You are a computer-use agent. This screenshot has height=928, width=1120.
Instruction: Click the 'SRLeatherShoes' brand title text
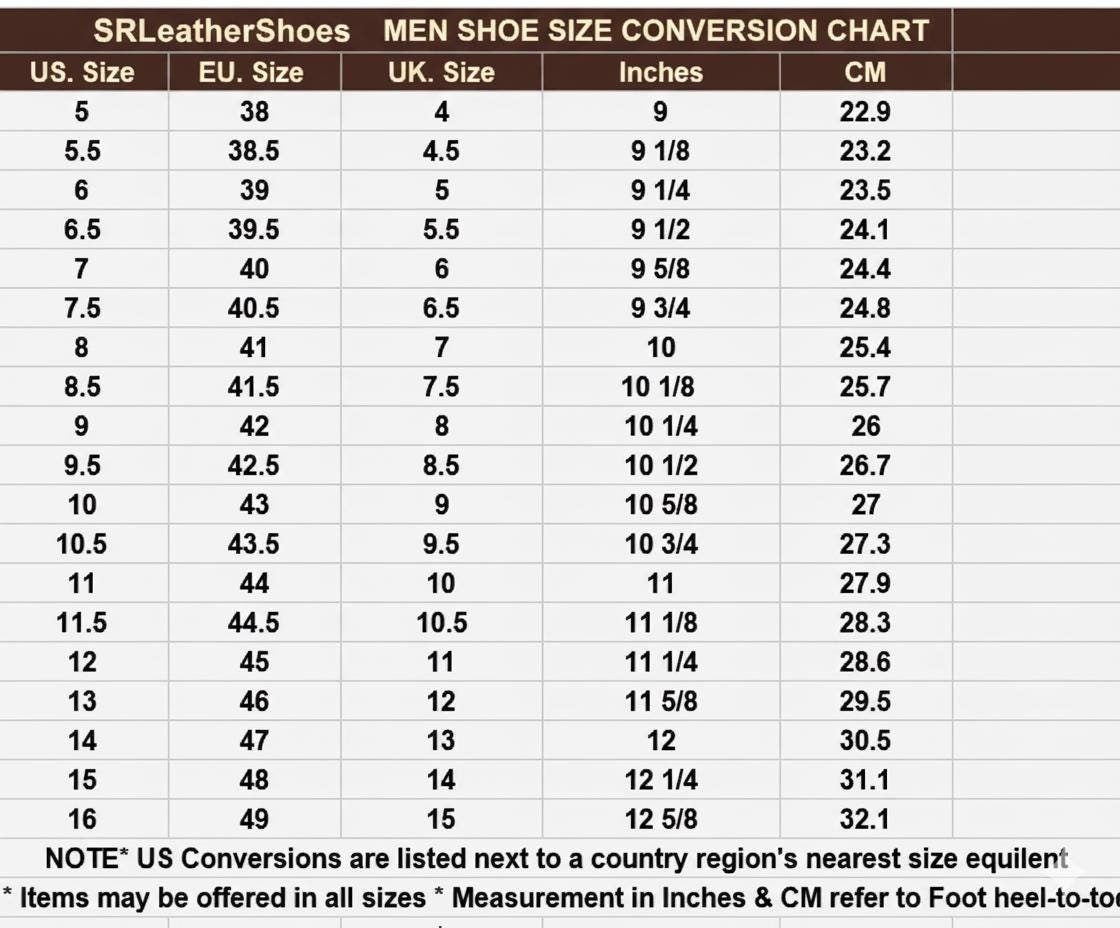[x=222, y=31]
